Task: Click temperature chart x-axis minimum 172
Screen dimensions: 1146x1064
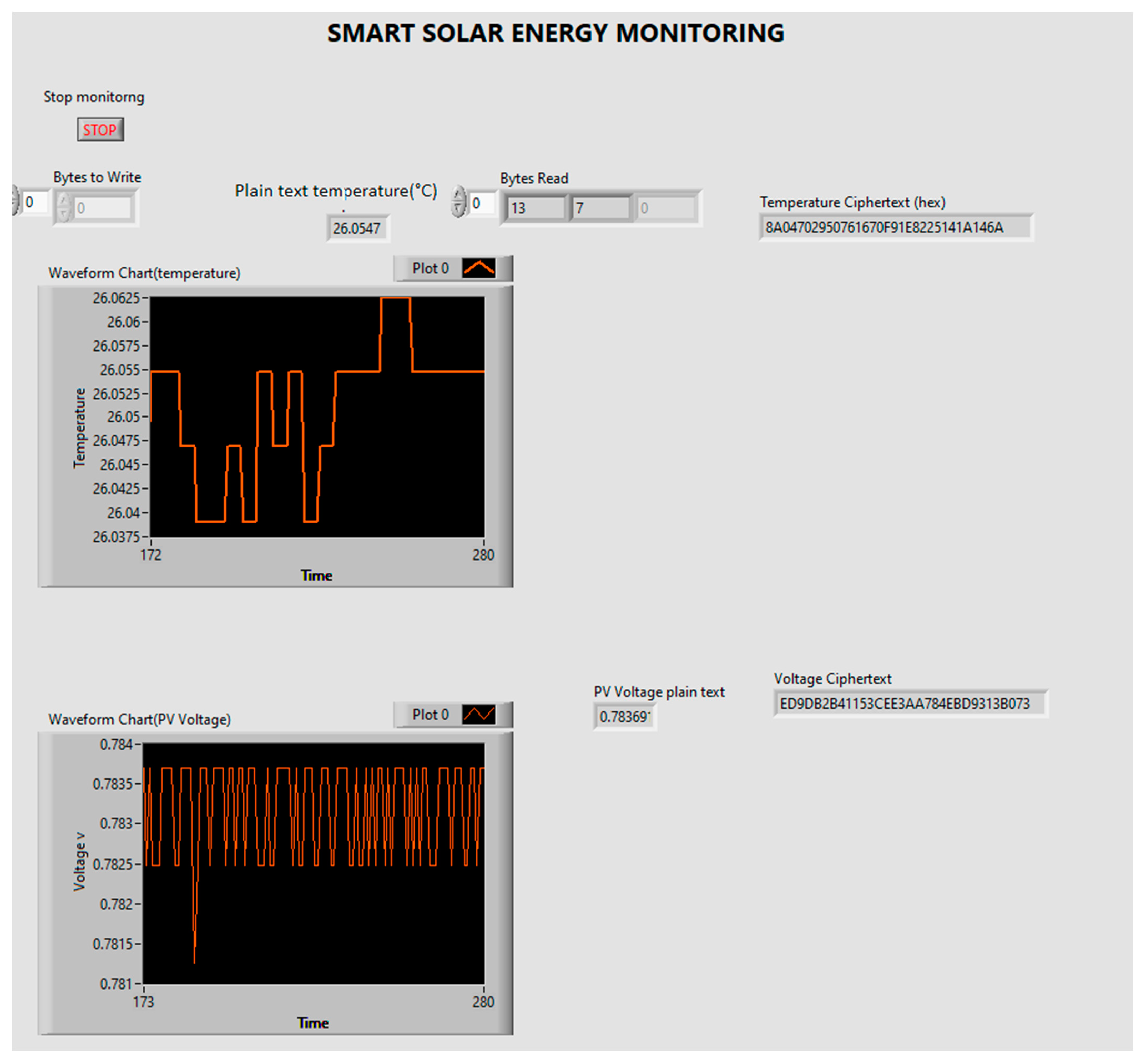Action: coord(151,555)
